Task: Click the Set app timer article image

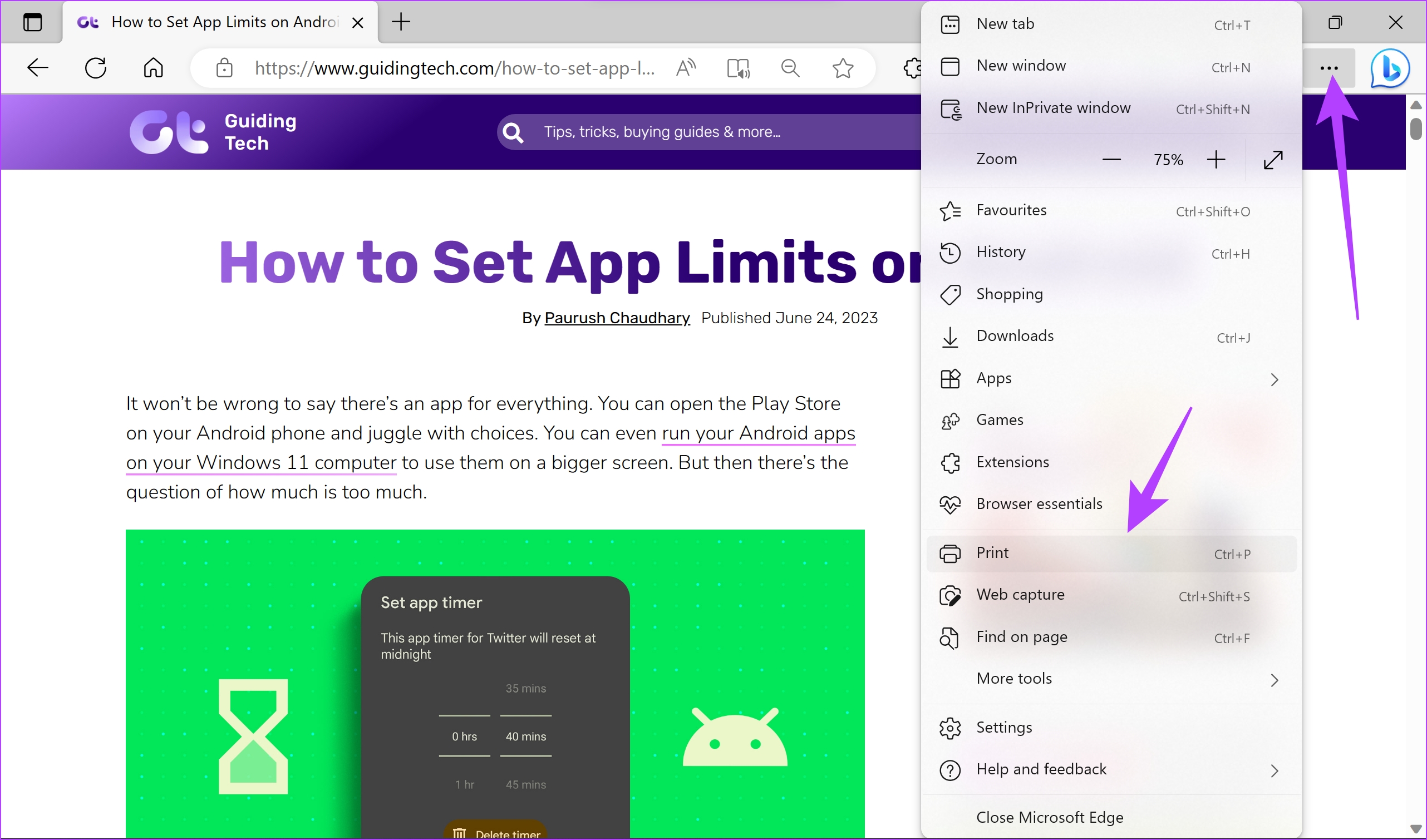Action: (x=495, y=683)
